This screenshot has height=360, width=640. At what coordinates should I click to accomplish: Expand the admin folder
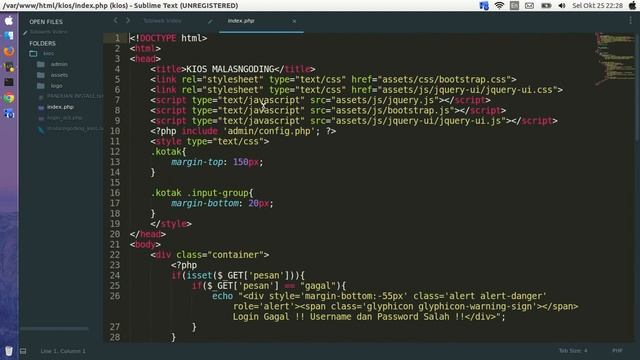tap(59, 64)
